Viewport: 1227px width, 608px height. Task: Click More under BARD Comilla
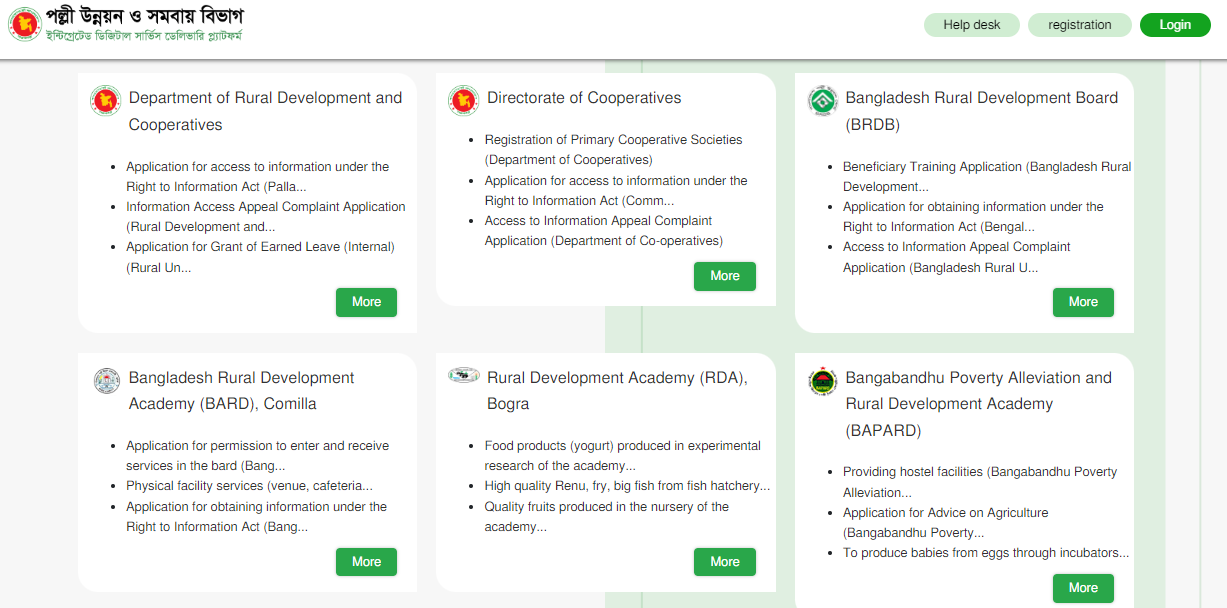point(366,561)
